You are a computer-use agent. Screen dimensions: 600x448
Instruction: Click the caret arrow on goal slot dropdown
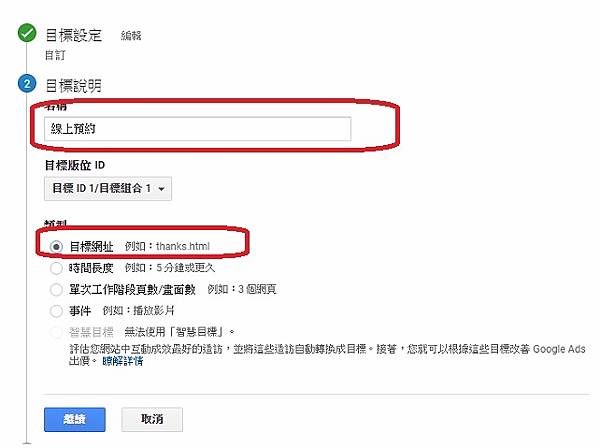point(161,189)
